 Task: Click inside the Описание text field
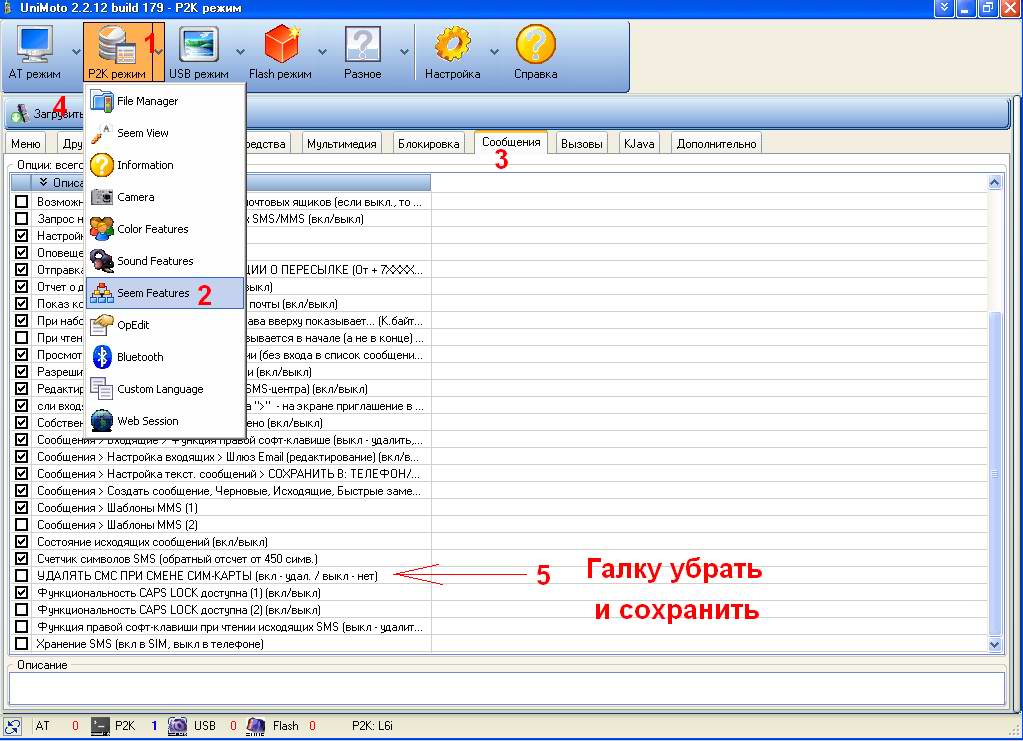pyautogui.click(x=506, y=688)
